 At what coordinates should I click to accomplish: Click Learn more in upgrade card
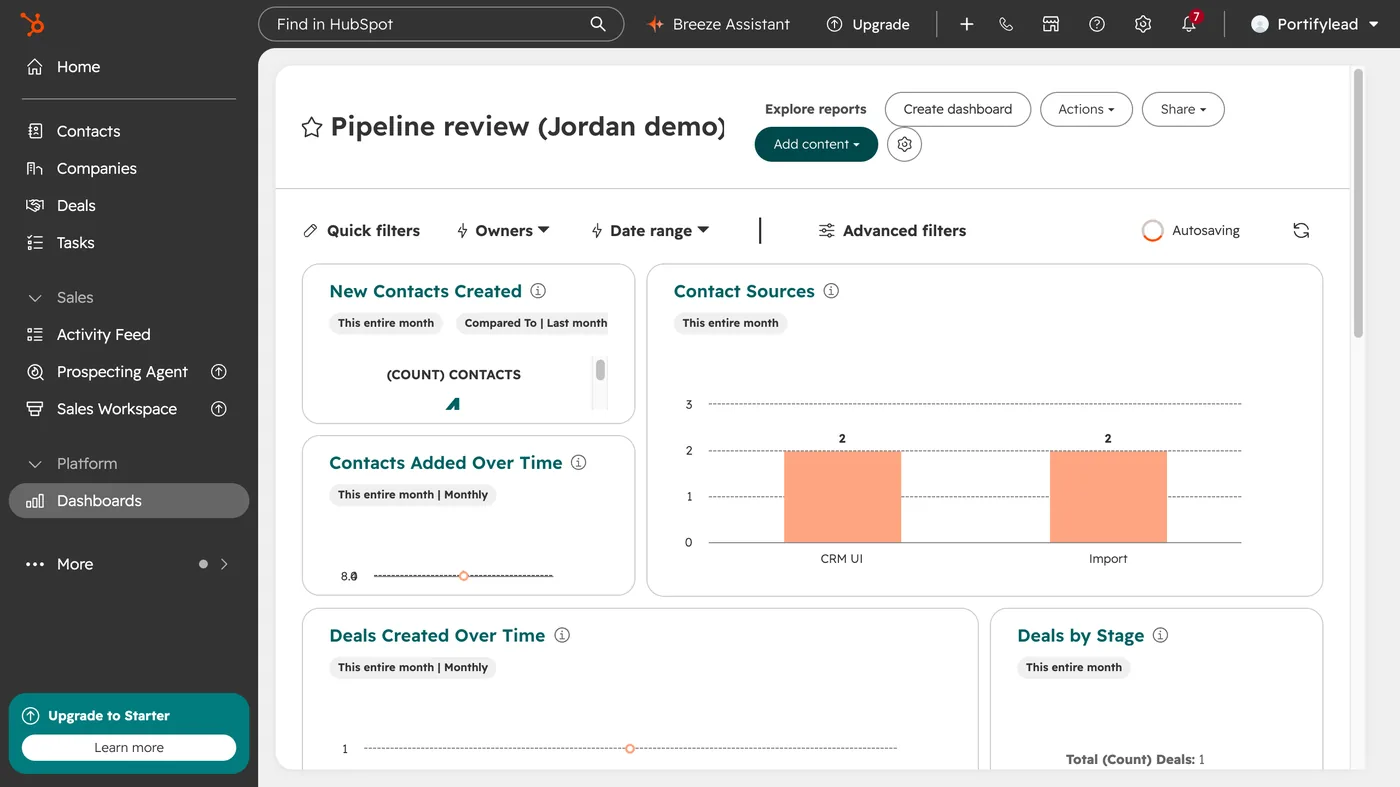coord(129,747)
